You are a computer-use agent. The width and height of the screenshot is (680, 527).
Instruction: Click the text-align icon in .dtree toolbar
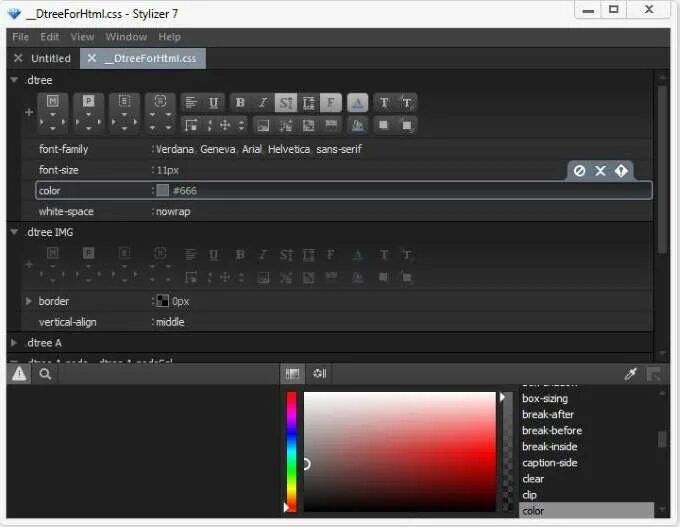tap(191, 103)
